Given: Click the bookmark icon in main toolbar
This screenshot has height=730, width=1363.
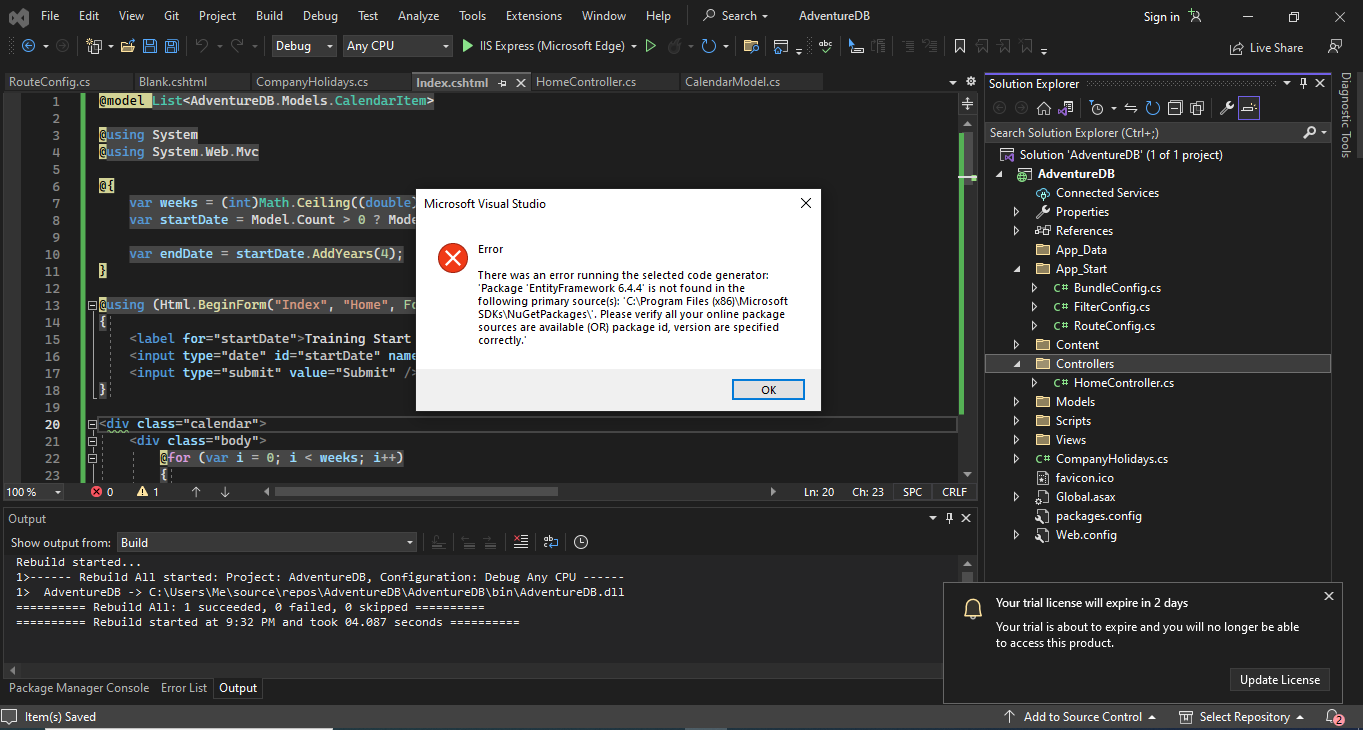Looking at the screenshot, I should coord(959,46).
